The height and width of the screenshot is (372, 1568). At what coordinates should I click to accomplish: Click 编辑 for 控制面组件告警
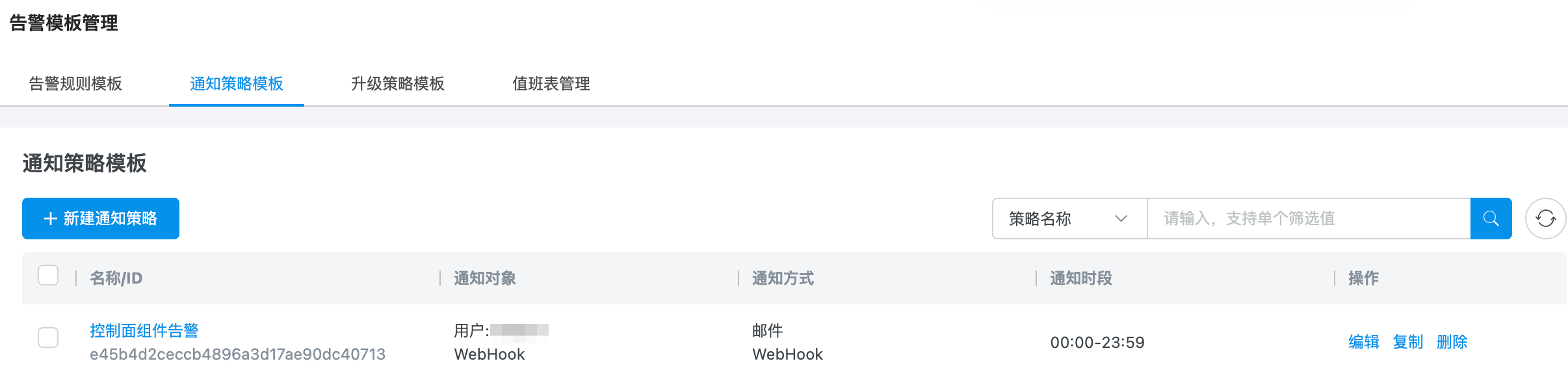(x=1364, y=342)
